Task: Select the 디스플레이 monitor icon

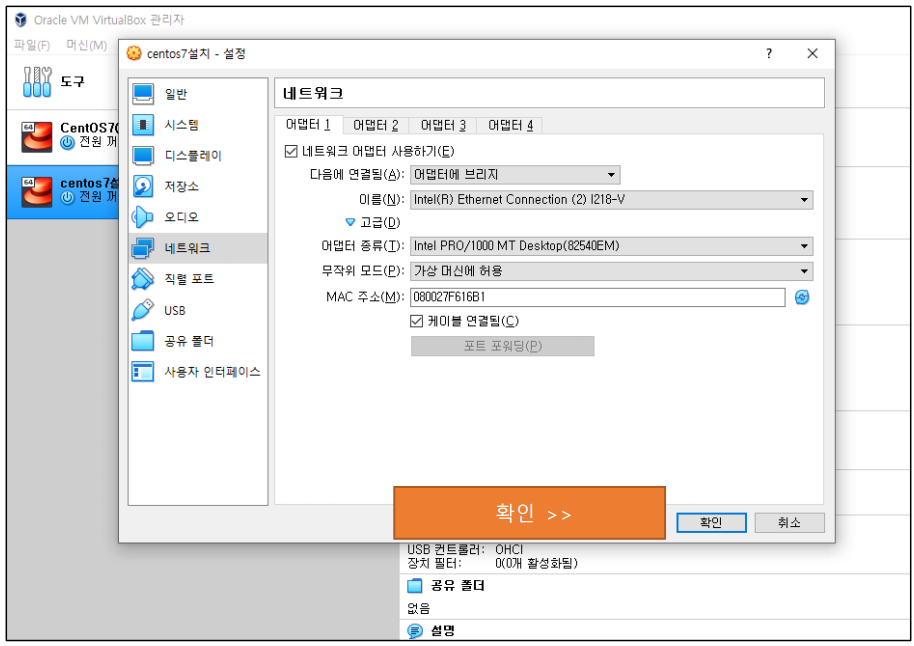Action: click(x=143, y=156)
